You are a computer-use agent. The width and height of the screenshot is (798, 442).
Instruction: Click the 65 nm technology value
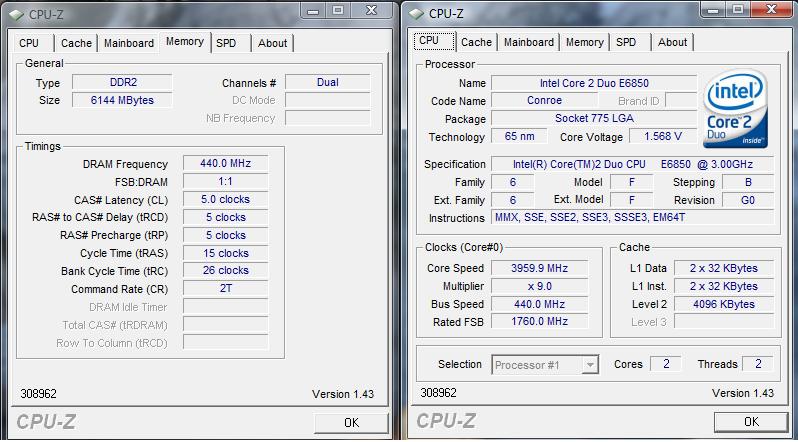[519, 136]
